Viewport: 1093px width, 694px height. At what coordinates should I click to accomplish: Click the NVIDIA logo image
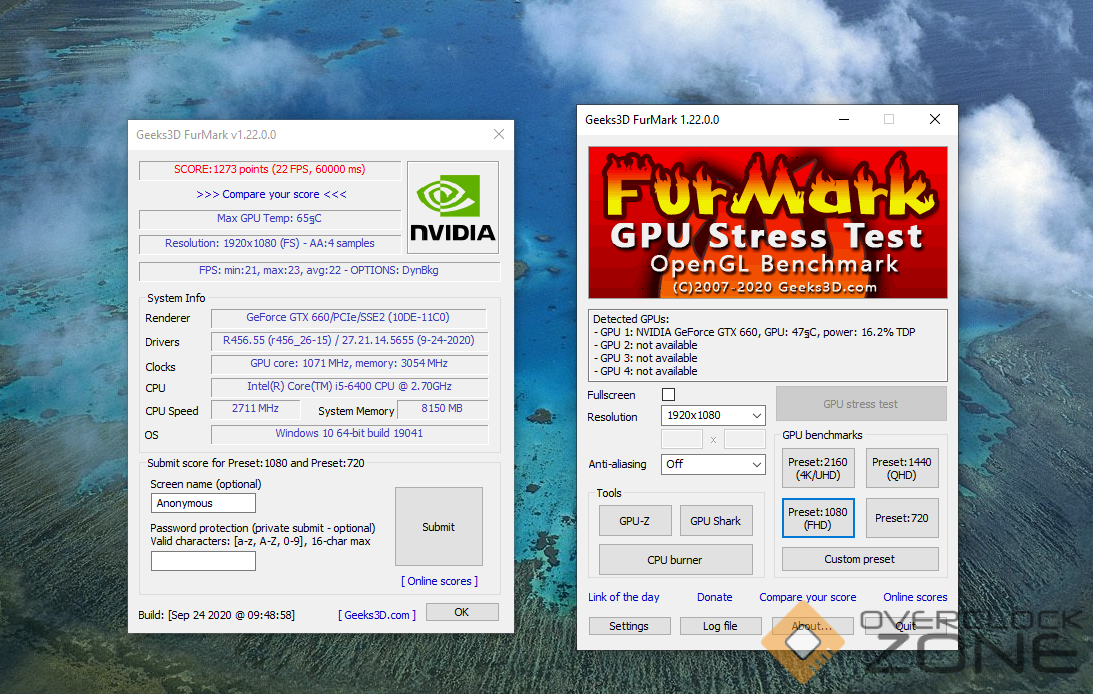453,207
